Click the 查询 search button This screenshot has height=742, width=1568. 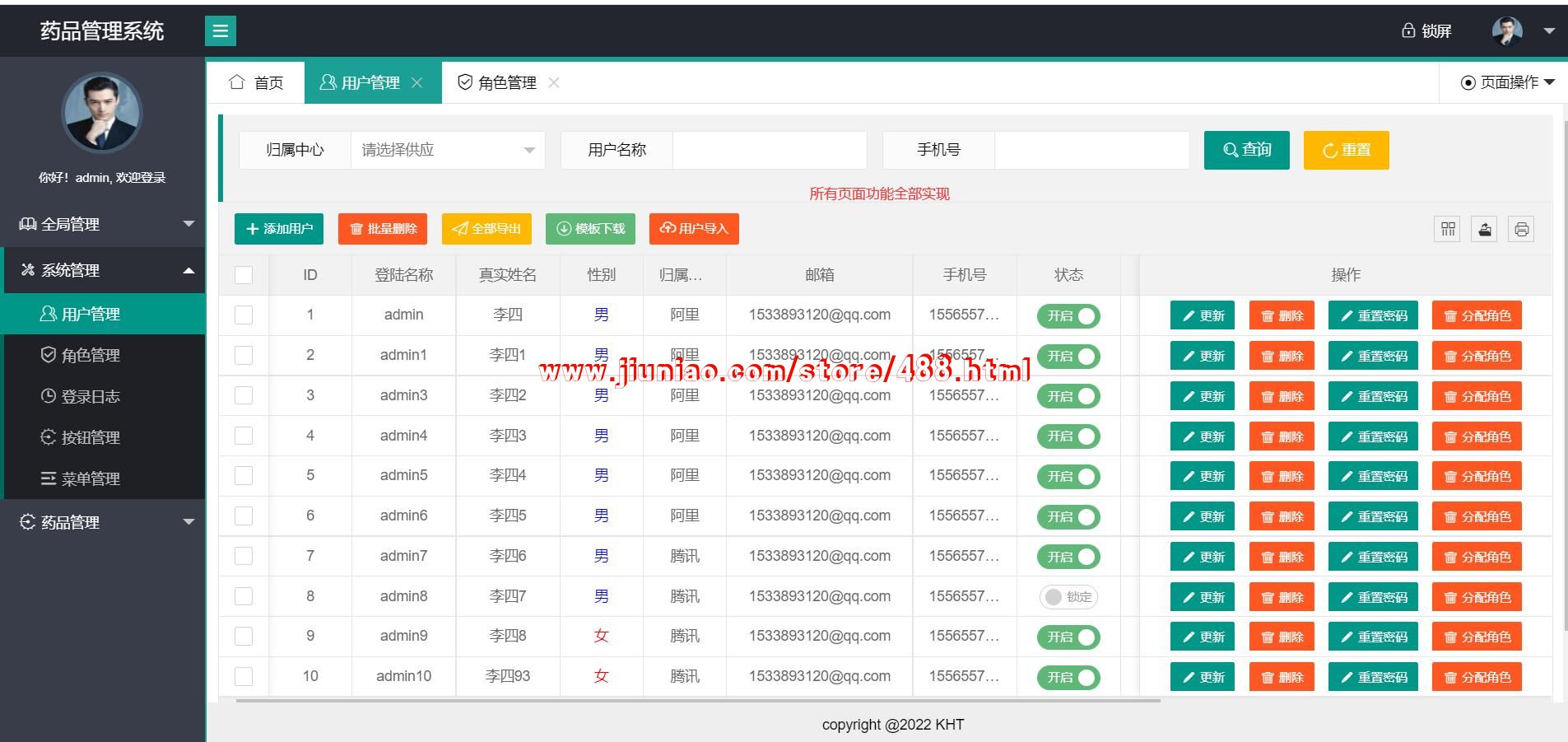click(1246, 150)
